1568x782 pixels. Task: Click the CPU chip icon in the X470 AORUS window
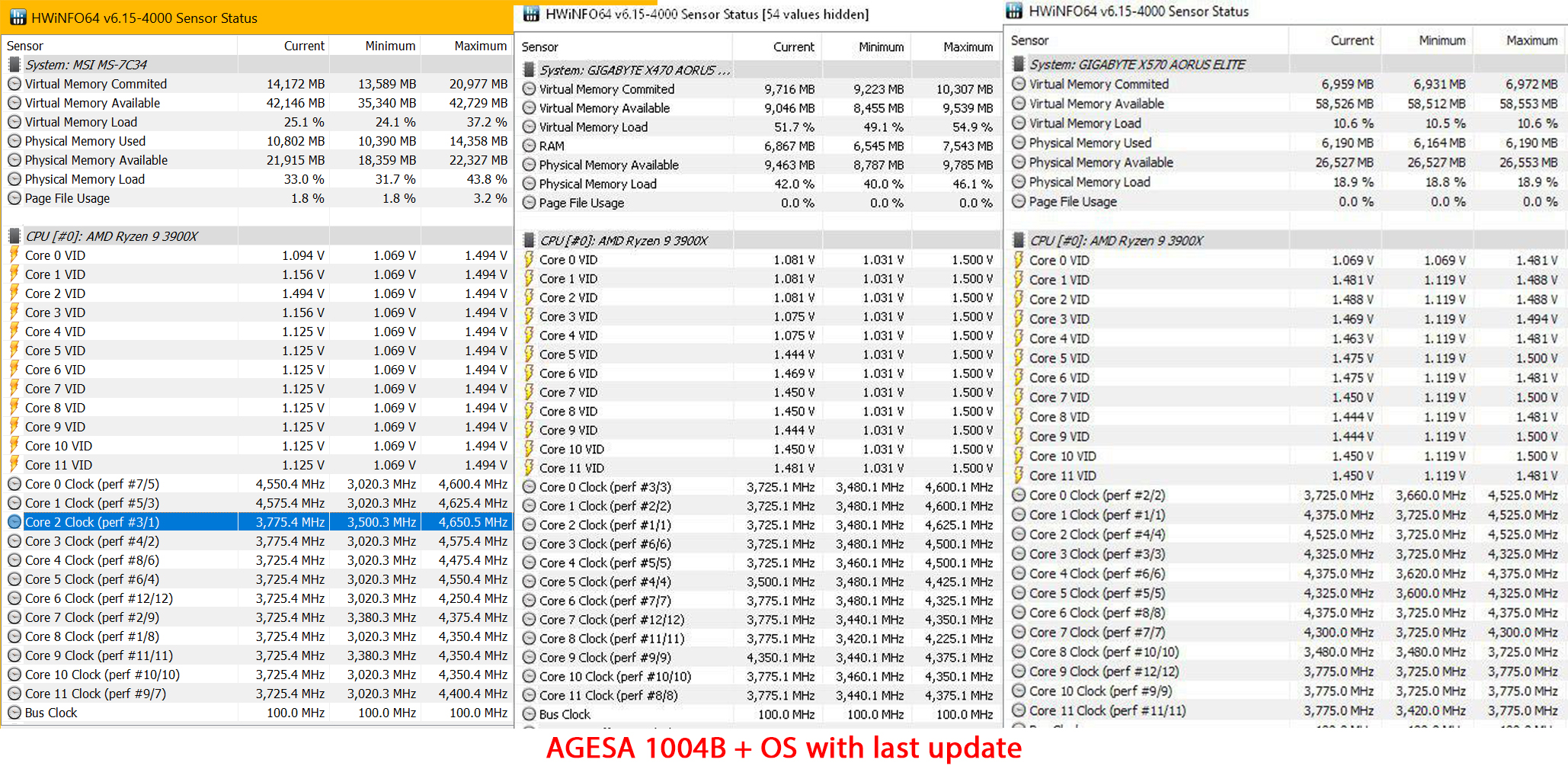[529, 241]
